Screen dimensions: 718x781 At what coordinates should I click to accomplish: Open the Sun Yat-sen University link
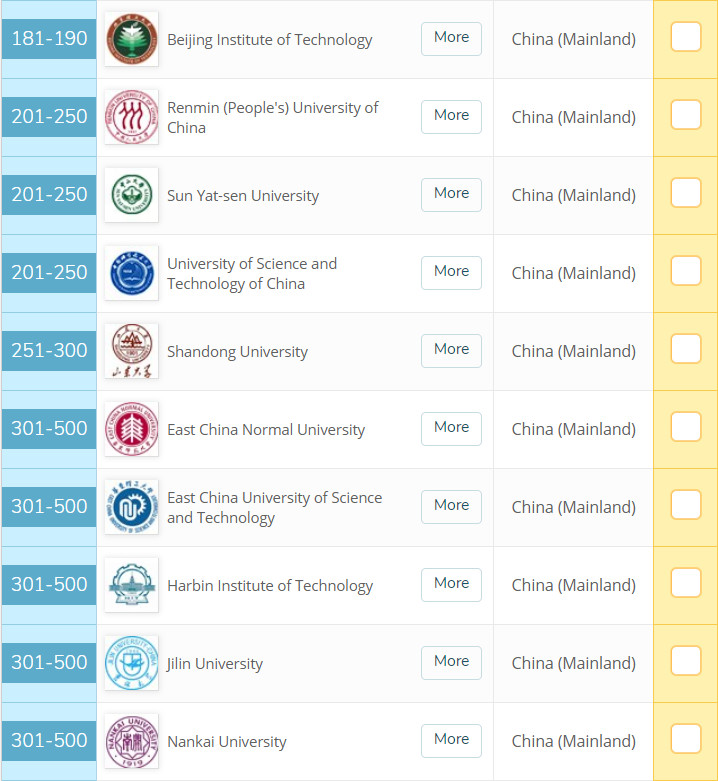pyautogui.click(x=243, y=196)
